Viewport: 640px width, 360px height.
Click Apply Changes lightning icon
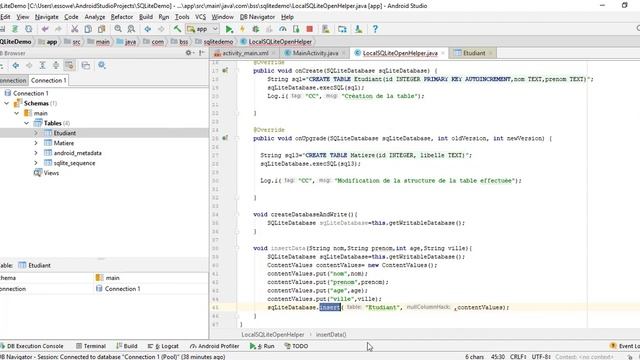[x=242, y=29]
